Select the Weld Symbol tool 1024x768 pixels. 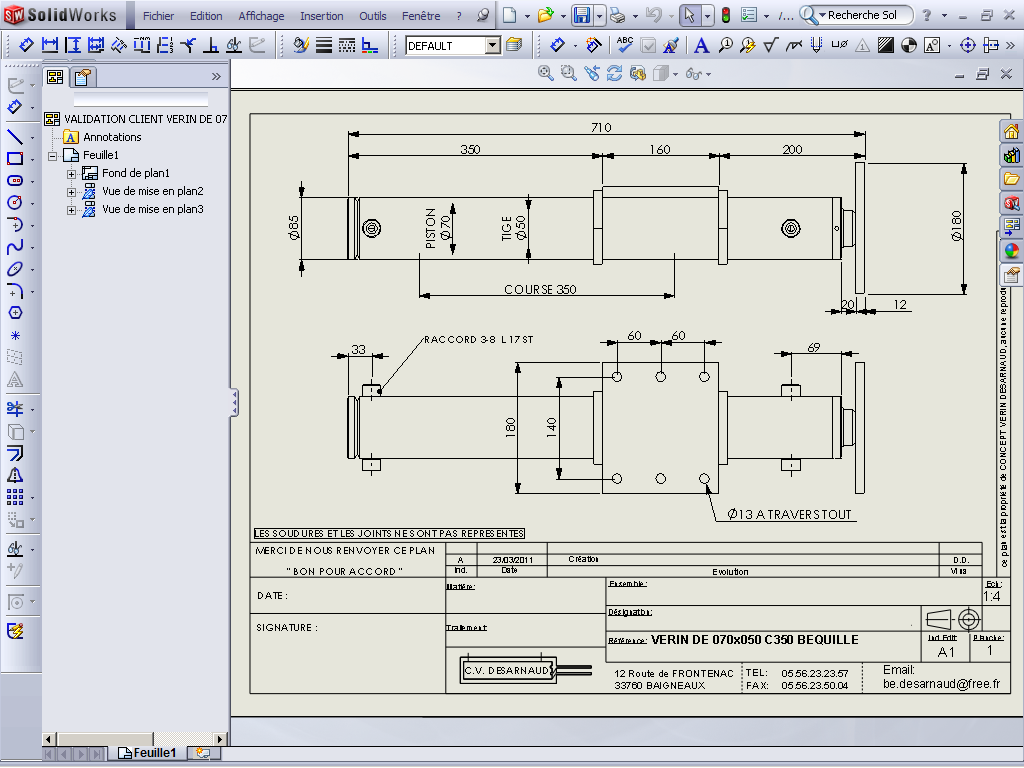[793, 45]
